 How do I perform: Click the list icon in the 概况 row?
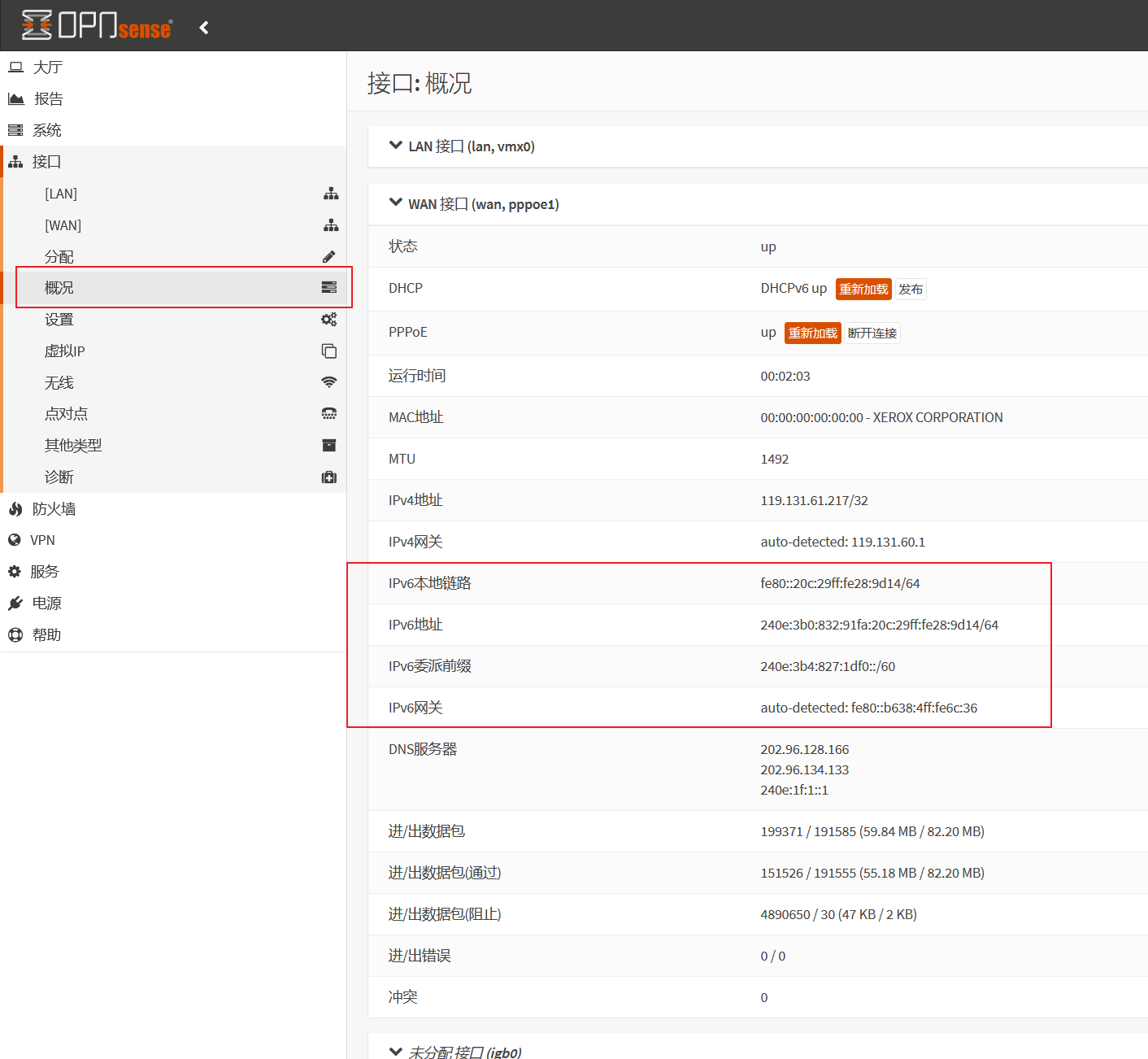click(x=329, y=287)
